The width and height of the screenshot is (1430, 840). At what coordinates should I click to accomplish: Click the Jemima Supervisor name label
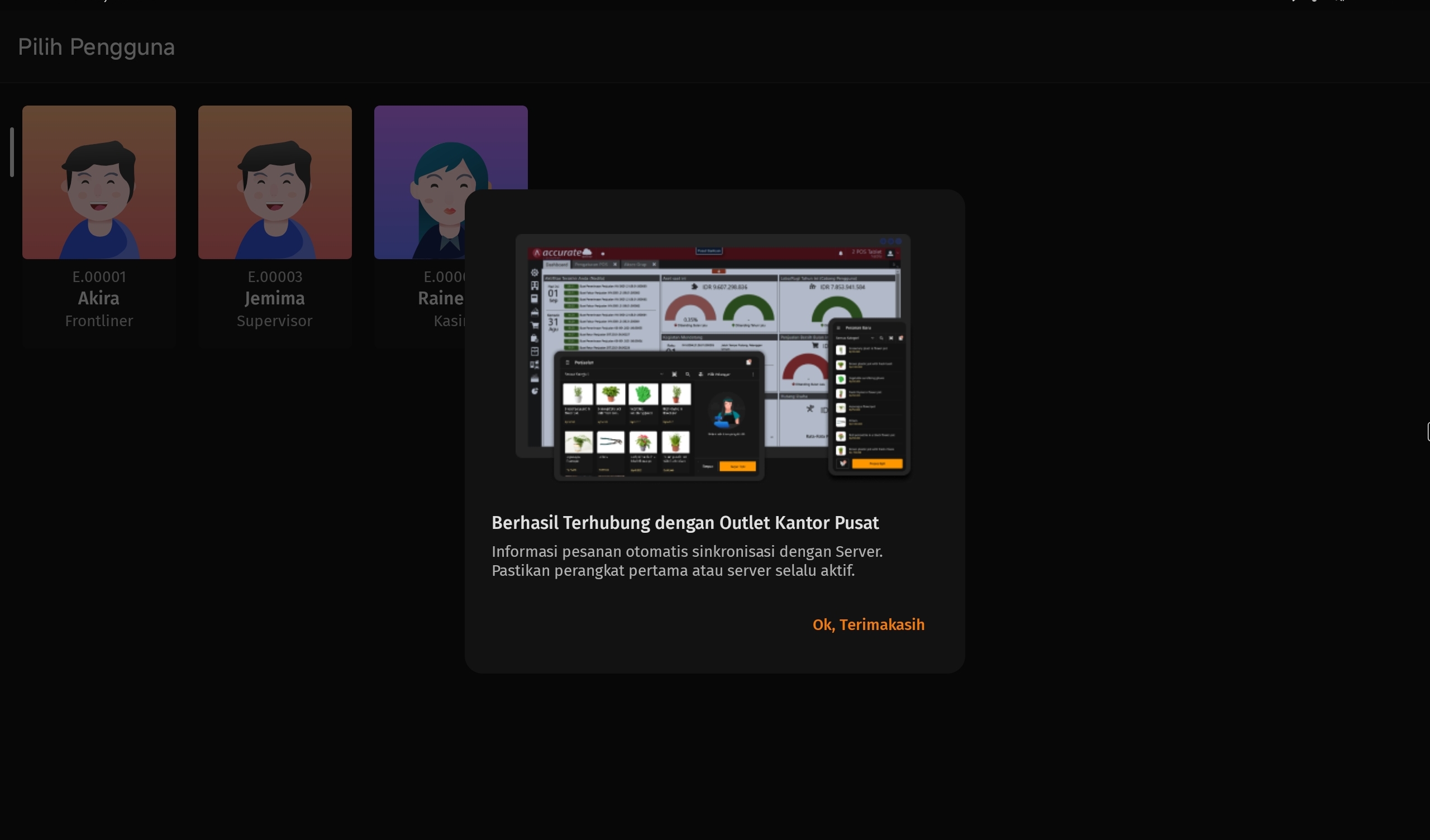coord(275,298)
